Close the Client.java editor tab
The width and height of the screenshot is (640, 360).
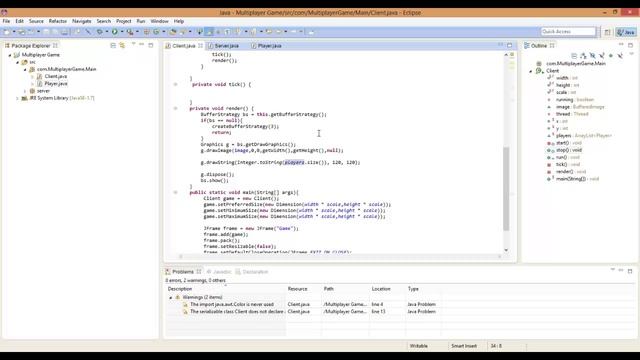[200, 46]
